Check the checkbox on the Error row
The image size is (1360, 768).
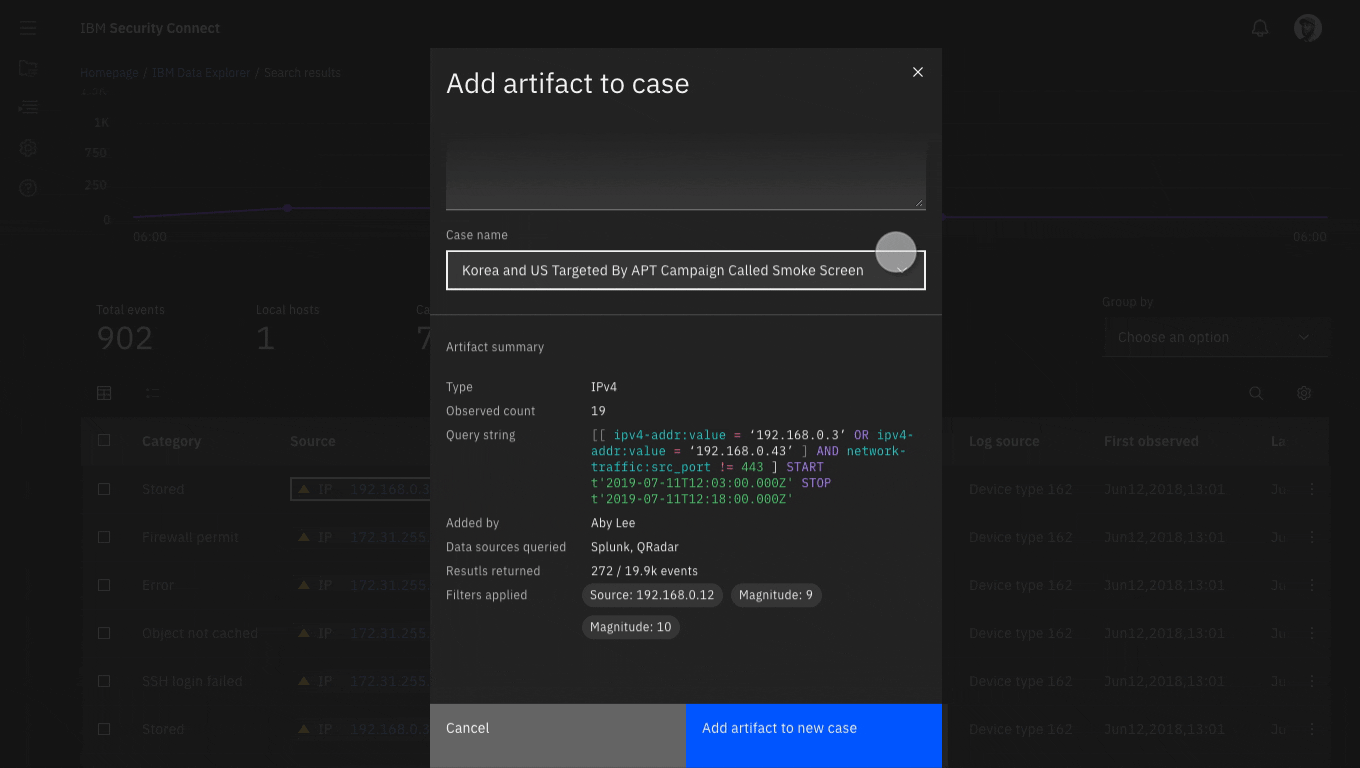104,585
